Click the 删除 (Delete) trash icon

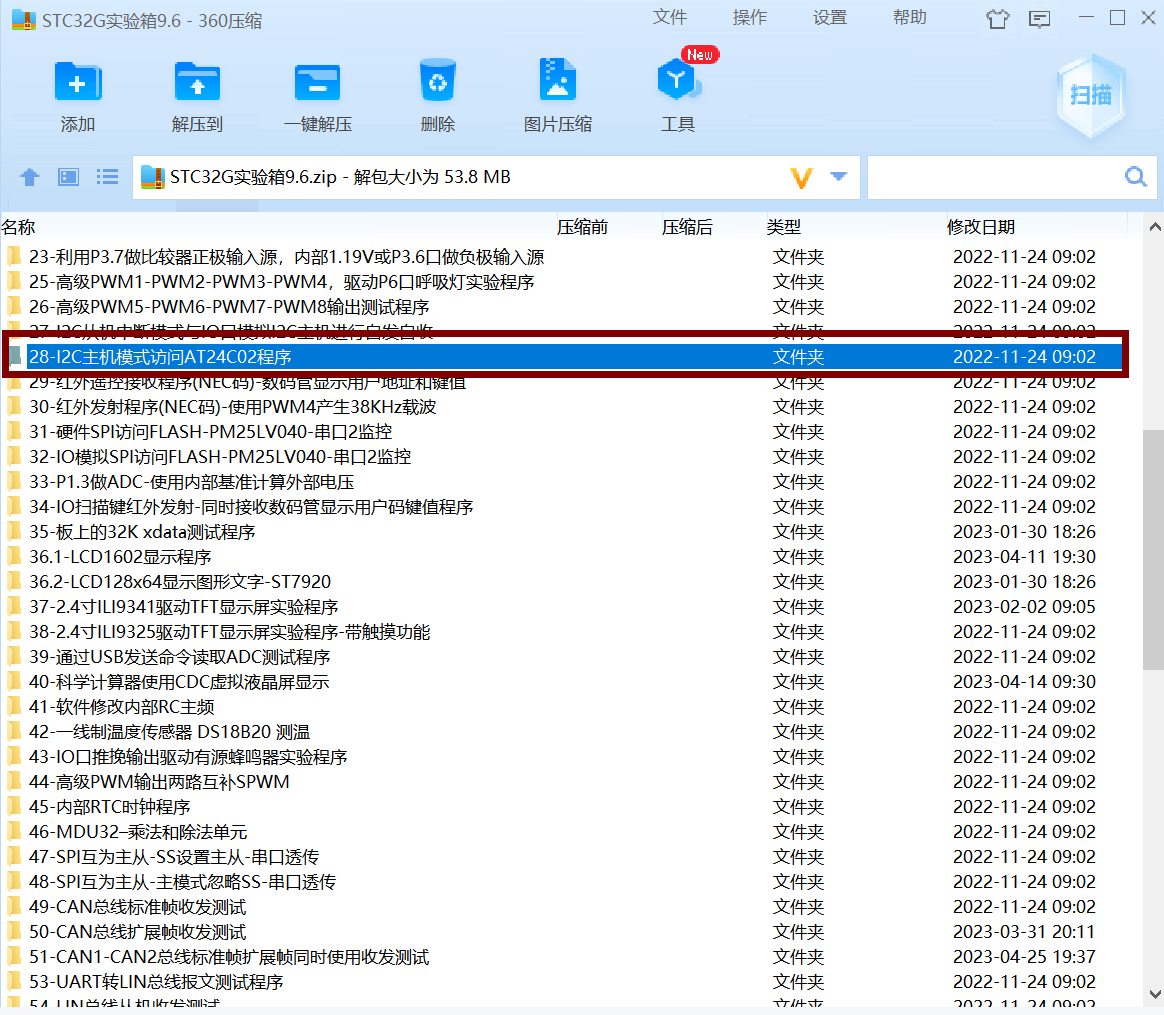click(x=437, y=80)
